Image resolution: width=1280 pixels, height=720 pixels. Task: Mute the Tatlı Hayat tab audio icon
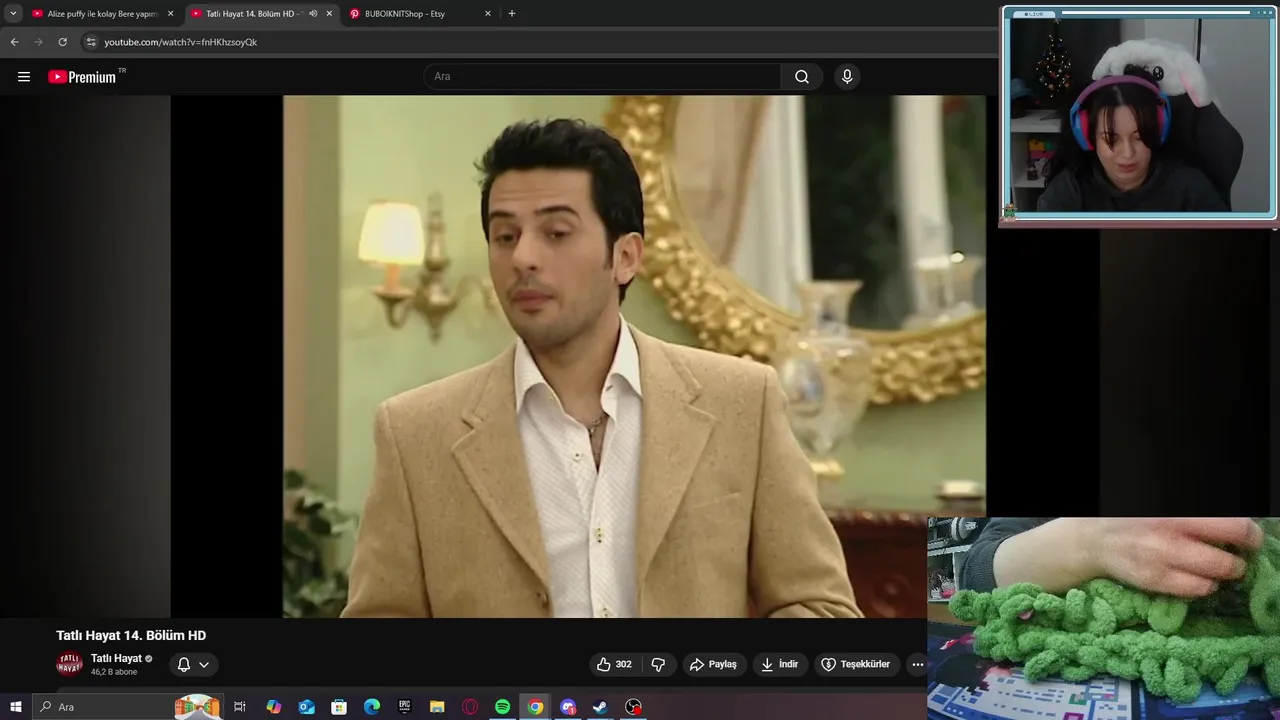pyautogui.click(x=313, y=14)
